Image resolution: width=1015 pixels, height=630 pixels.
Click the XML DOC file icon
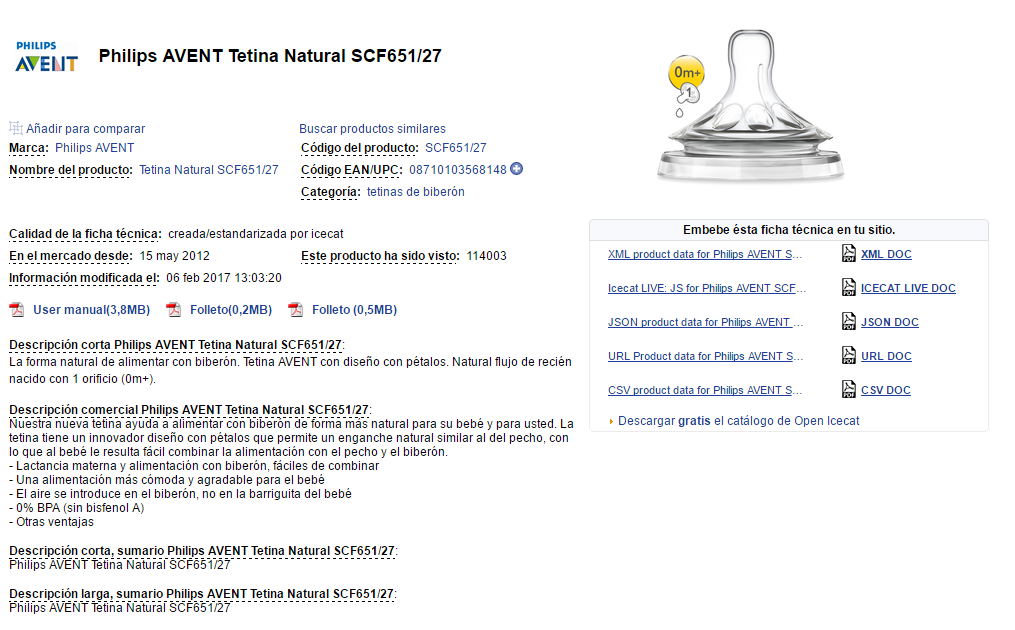tap(849, 254)
